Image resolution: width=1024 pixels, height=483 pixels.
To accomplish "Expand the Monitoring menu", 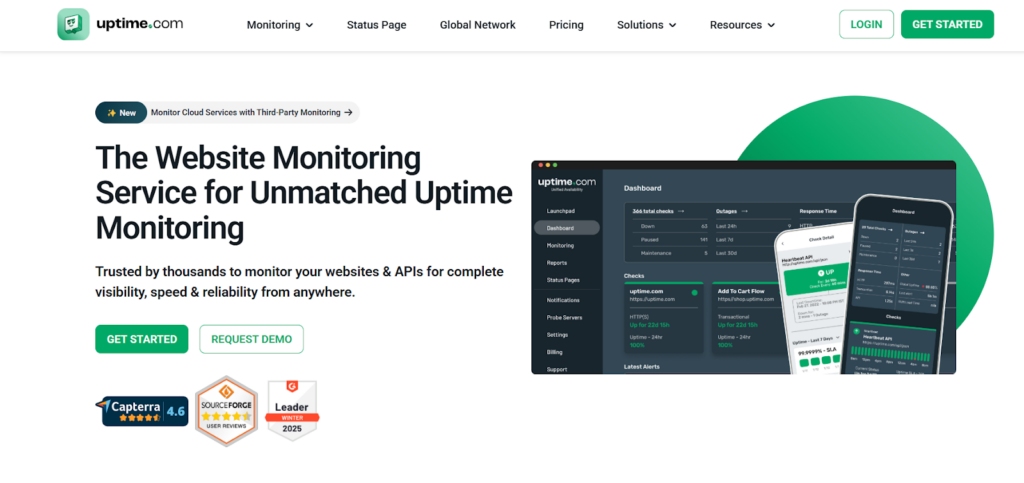I will pyautogui.click(x=280, y=25).
